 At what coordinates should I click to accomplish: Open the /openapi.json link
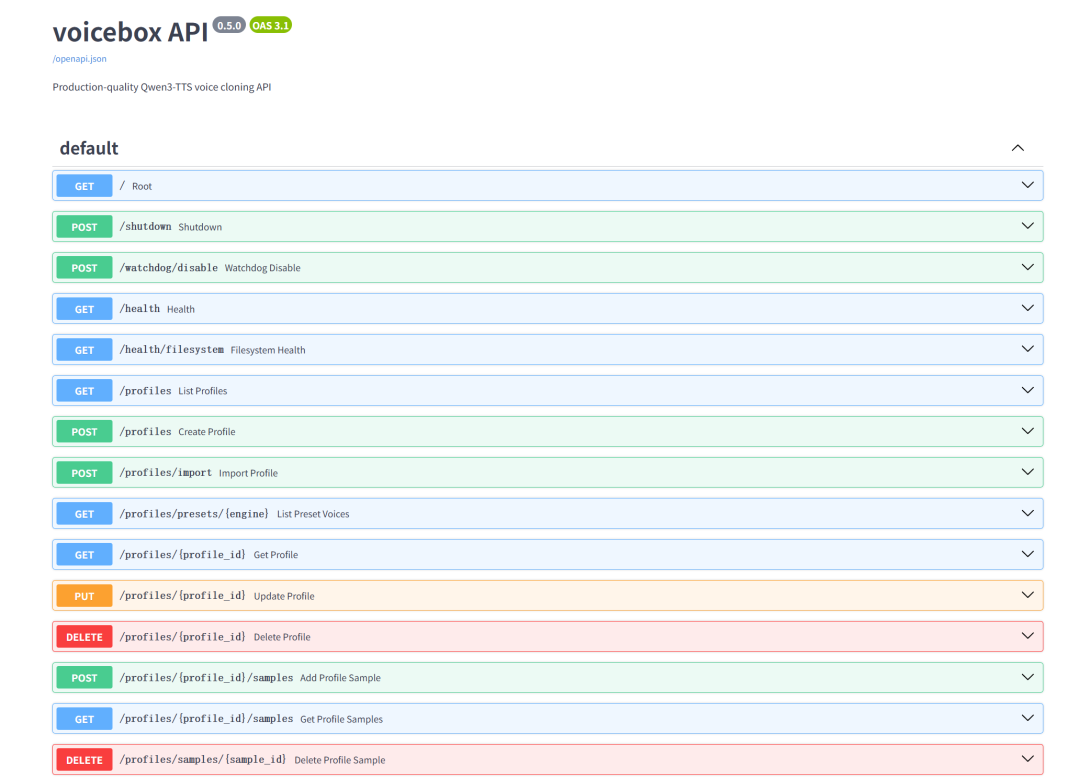[79, 59]
